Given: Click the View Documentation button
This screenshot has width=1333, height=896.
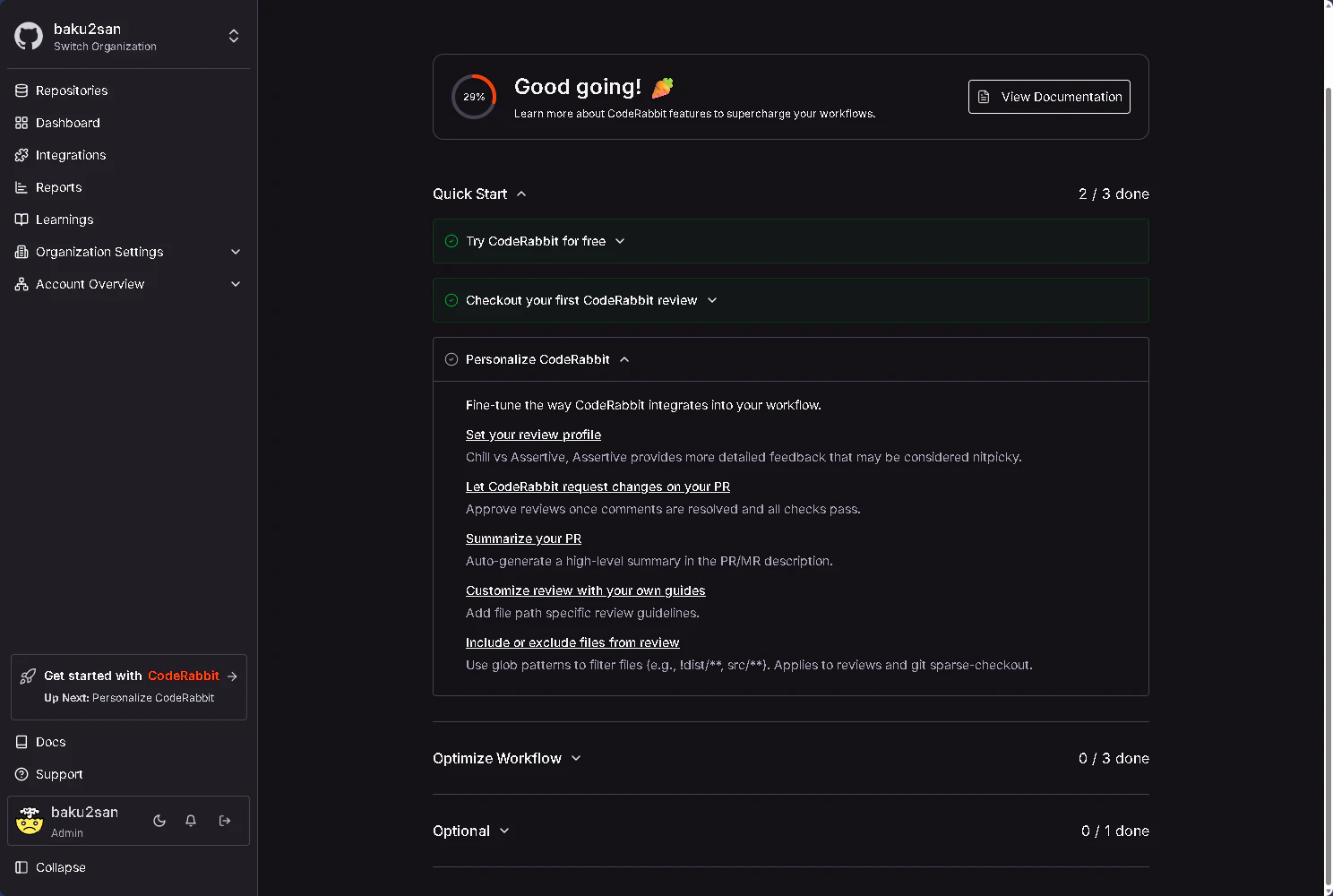Looking at the screenshot, I should (1049, 97).
